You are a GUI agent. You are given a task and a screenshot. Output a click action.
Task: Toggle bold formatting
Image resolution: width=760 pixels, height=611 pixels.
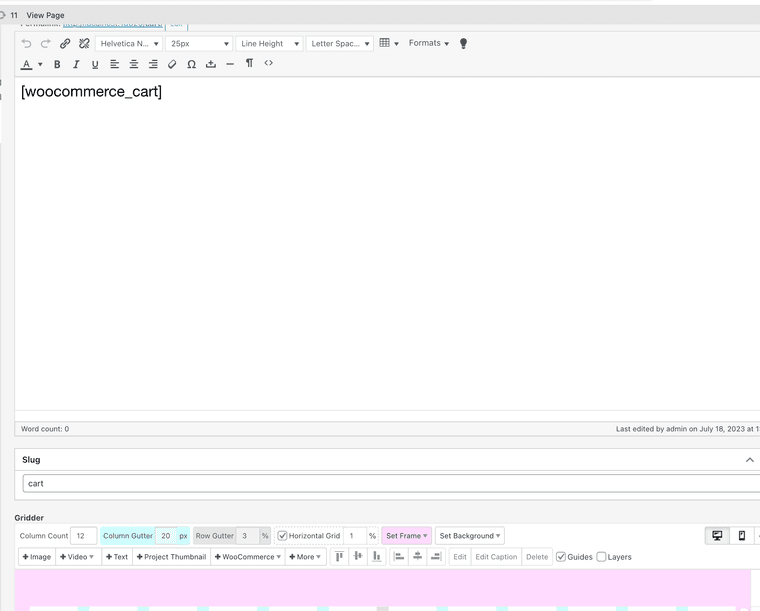click(x=57, y=64)
